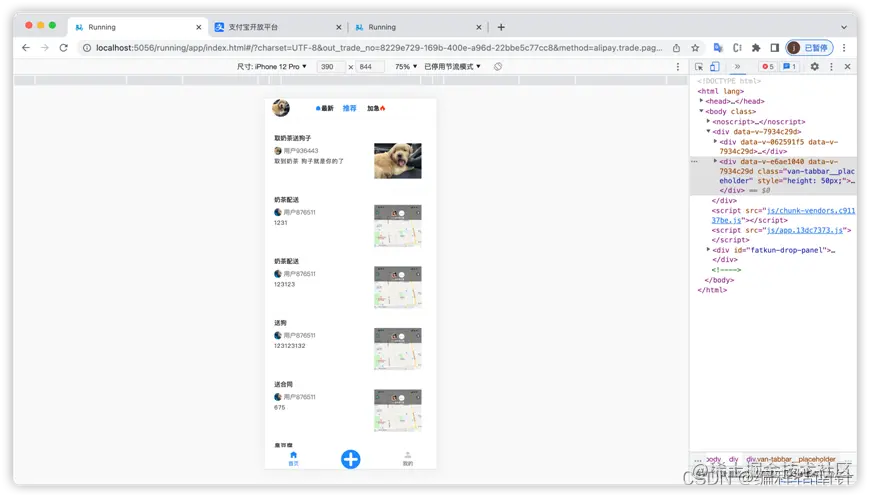Click the URL in the address bar
Viewport: 869px width, 497px height.
pyautogui.click(x=379, y=48)
